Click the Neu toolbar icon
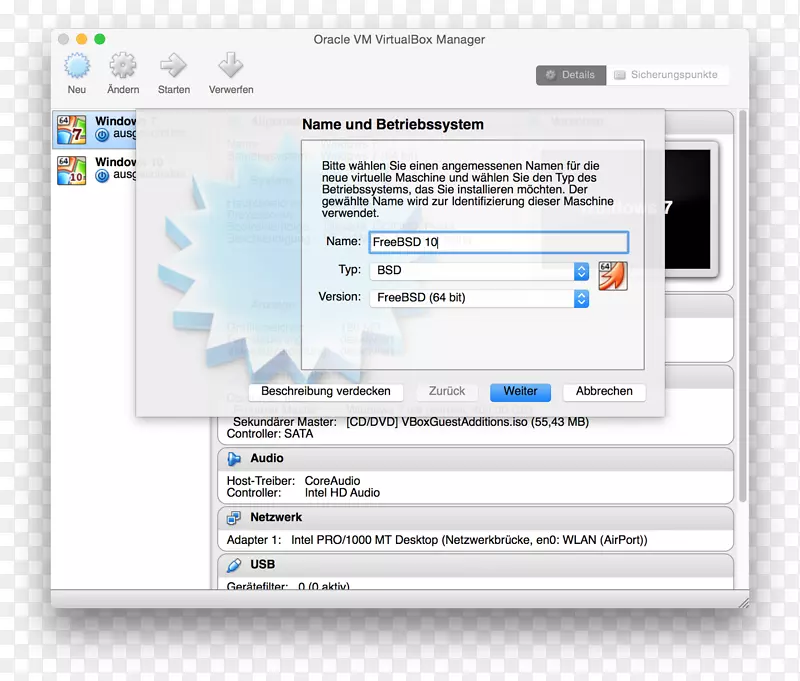 [77, 66]
